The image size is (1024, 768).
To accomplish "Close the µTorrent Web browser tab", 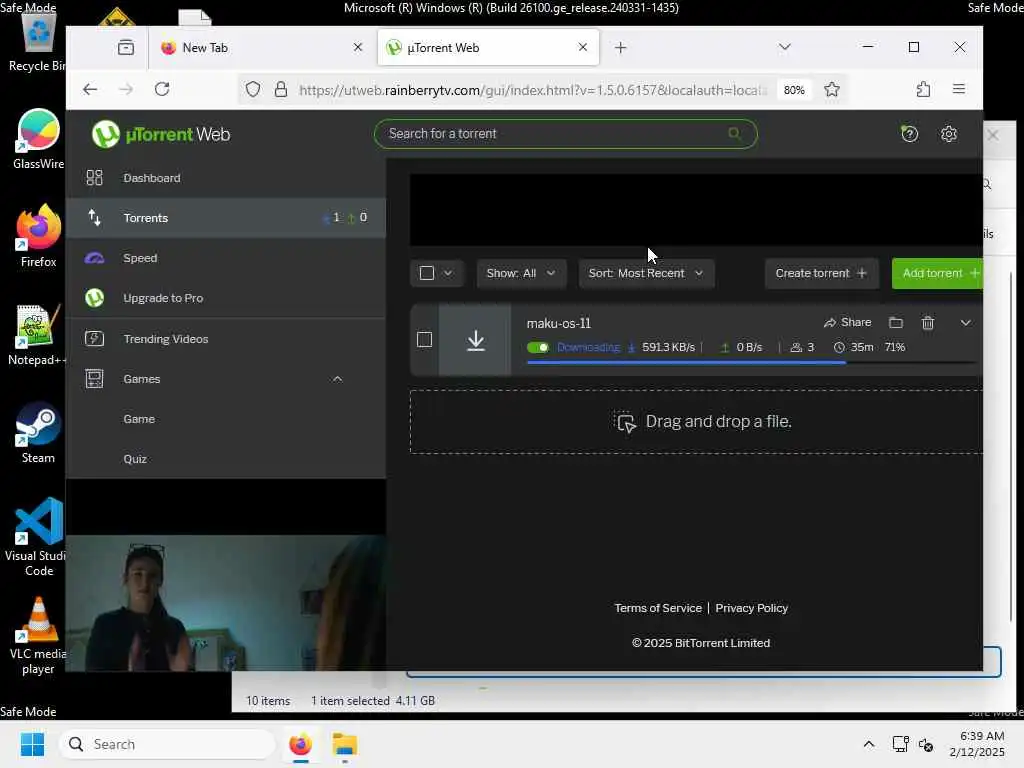I will (583, 47).
